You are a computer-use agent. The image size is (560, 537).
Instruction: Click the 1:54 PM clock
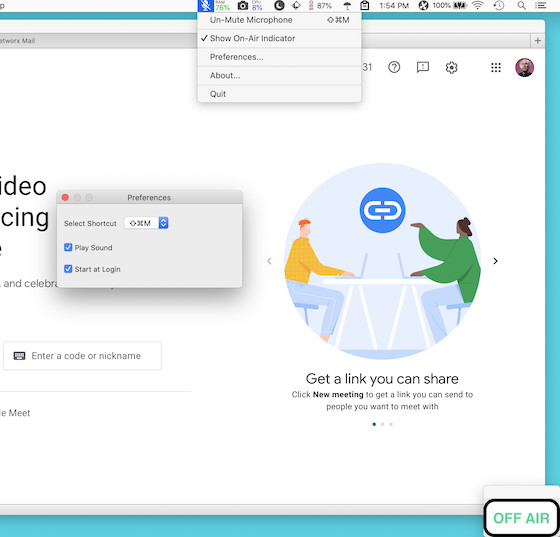point(394,6)
